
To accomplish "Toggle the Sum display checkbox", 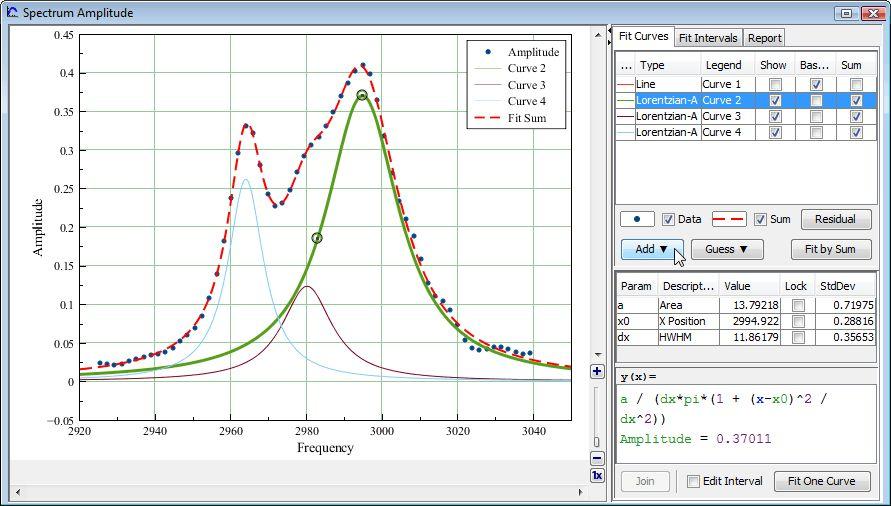I will point(760,219).
